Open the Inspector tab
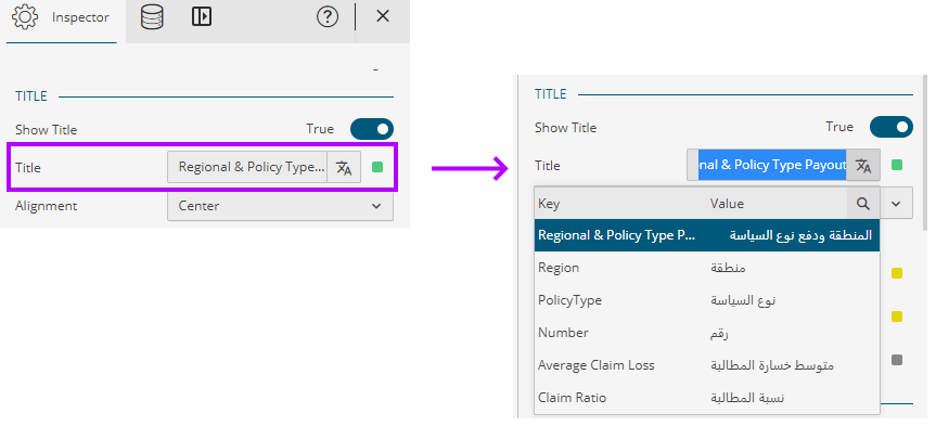 [62, 17]
